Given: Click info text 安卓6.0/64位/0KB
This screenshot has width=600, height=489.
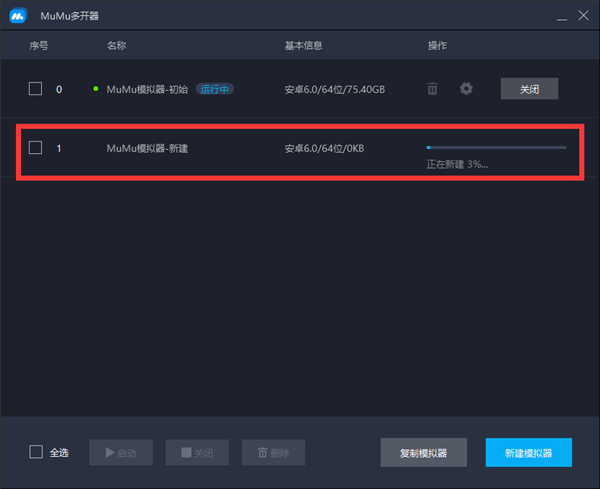Looking at the screenshot, I should [x=324, y=148].
